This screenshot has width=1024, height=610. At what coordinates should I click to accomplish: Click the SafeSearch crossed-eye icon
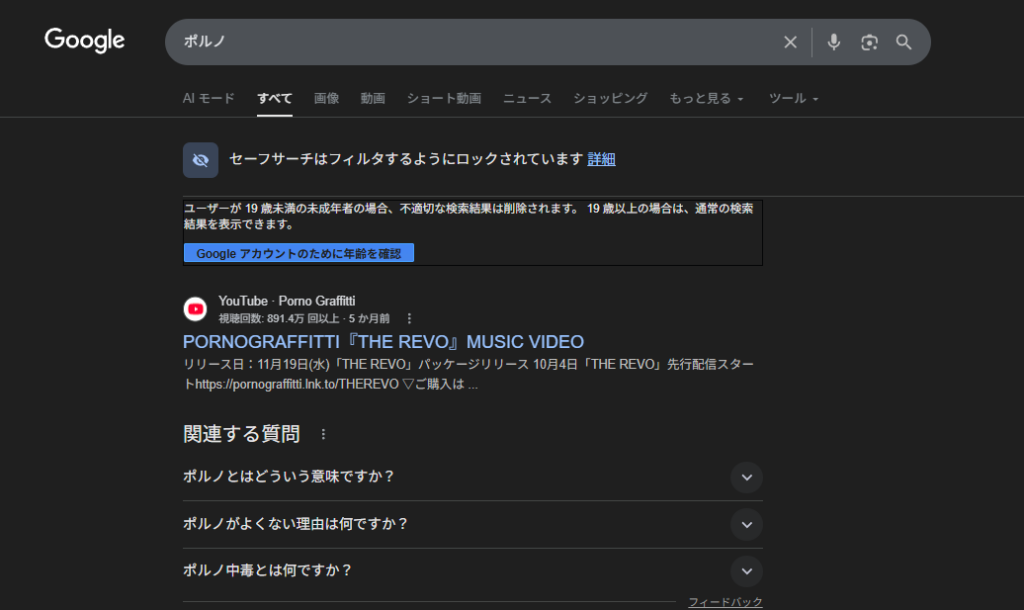coord(200,160)
